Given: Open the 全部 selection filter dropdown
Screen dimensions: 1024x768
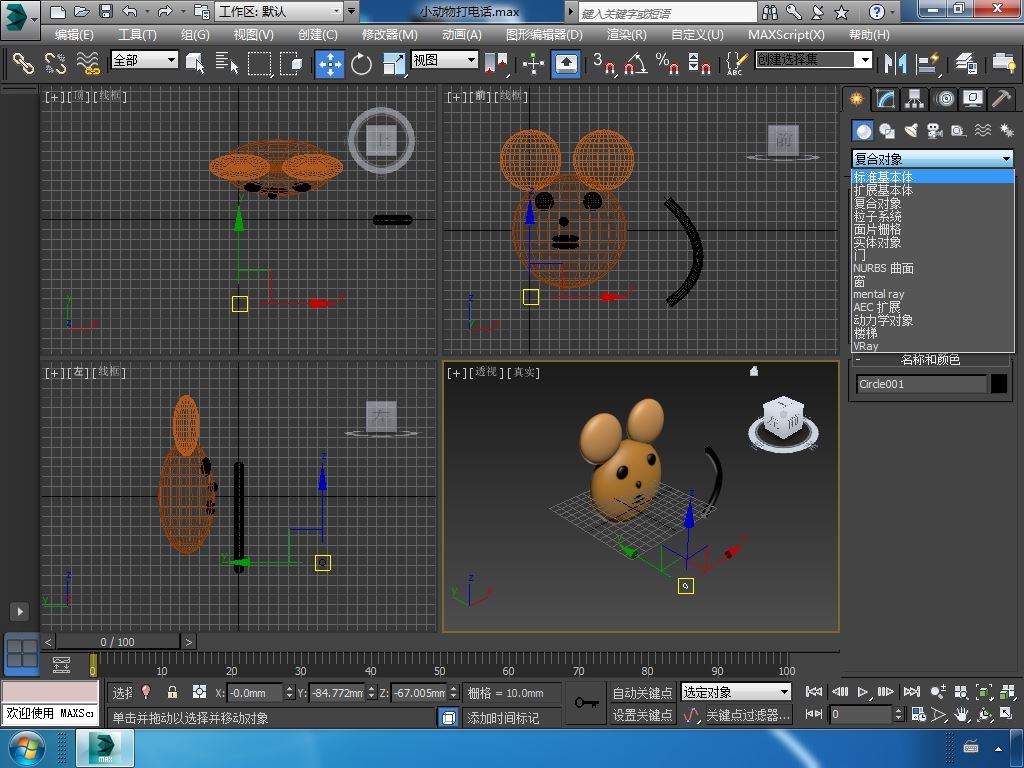Looking at the screenshot, I should pyautogui.click(x=144, y=60).
